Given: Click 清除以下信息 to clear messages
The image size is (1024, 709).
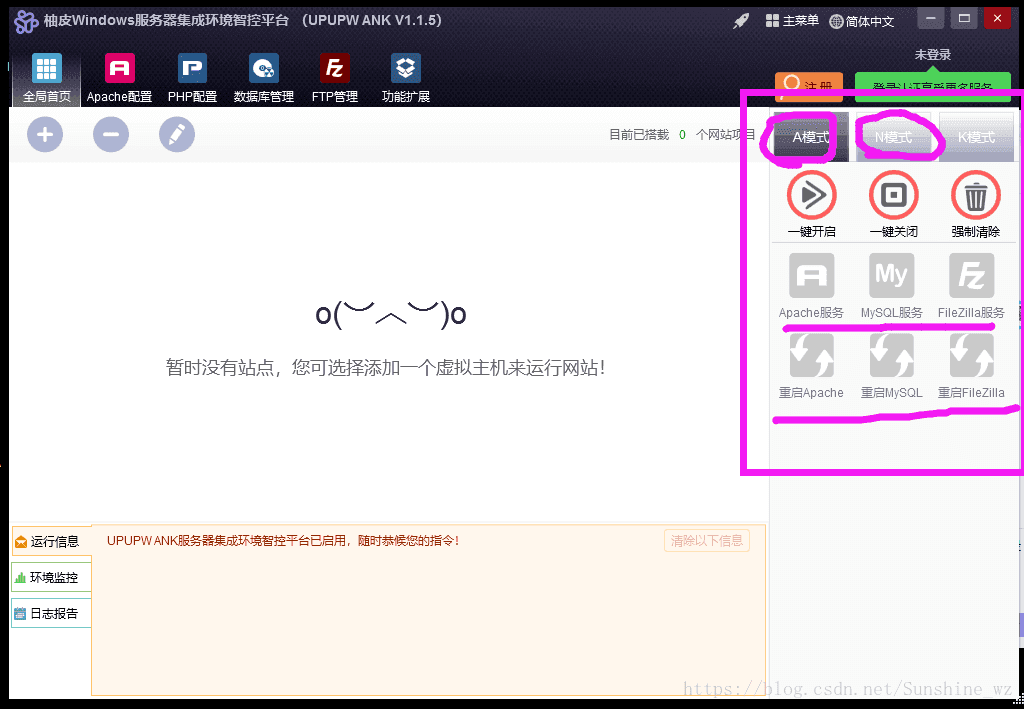Looking at the screenshot, I should (707, 541).
